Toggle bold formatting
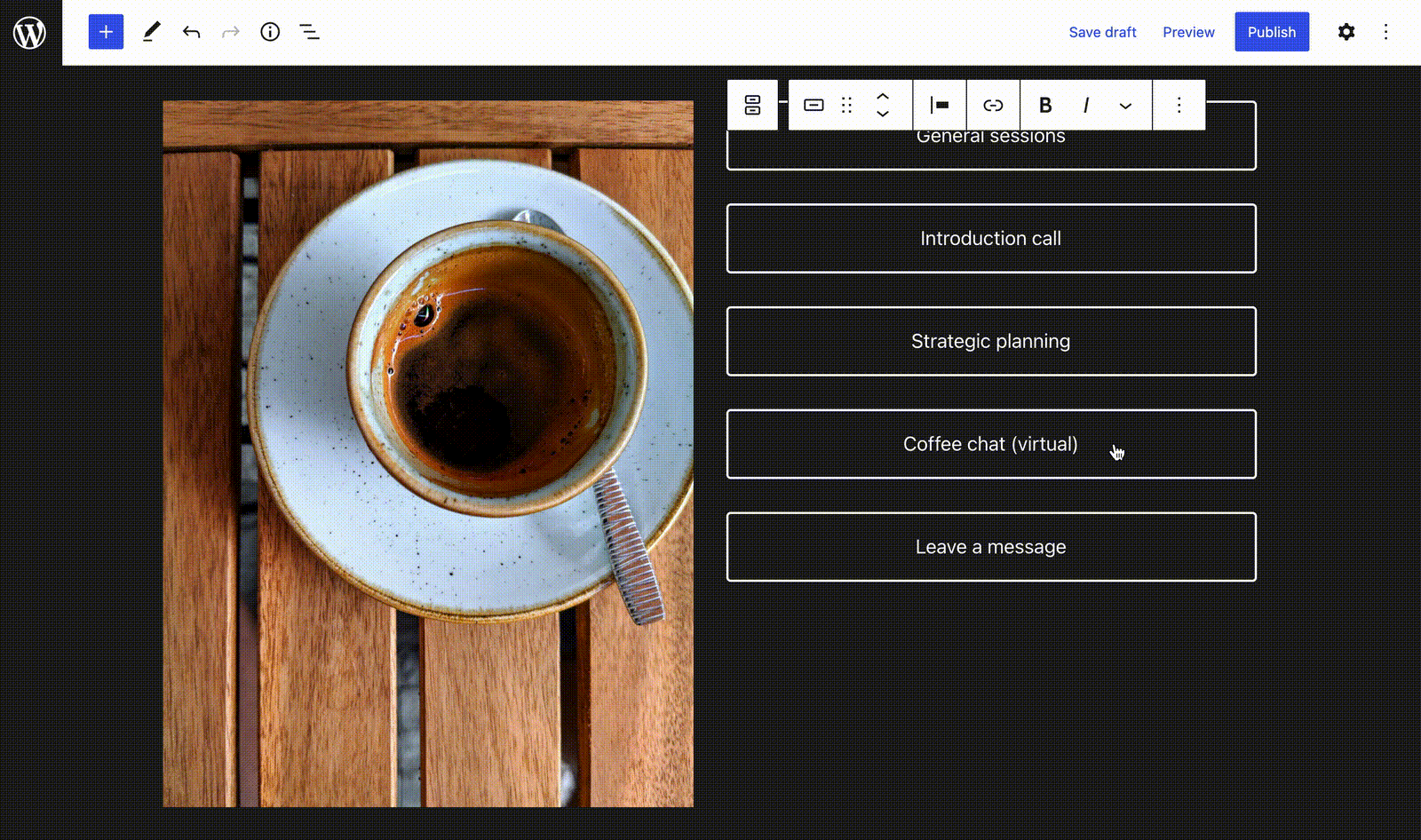This screenshot has height=840, width=1421. [1045, 105]
